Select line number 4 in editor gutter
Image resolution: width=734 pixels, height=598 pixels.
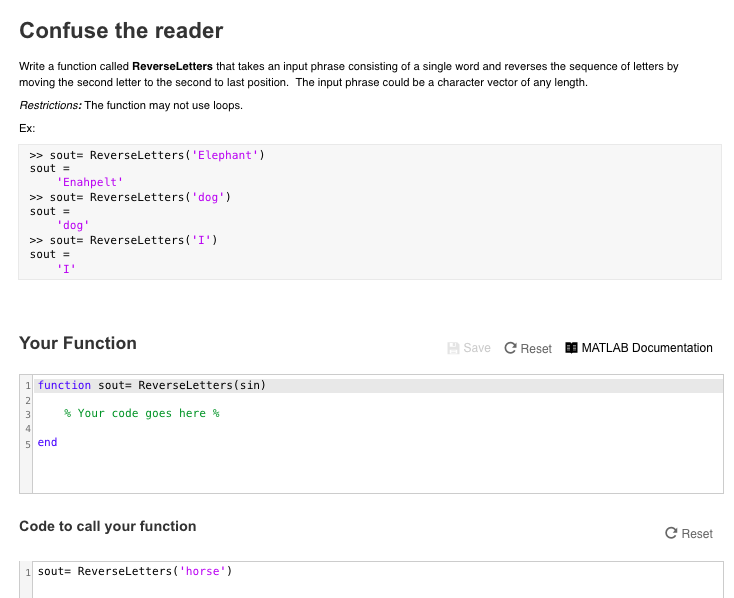(x=28, y=428)
